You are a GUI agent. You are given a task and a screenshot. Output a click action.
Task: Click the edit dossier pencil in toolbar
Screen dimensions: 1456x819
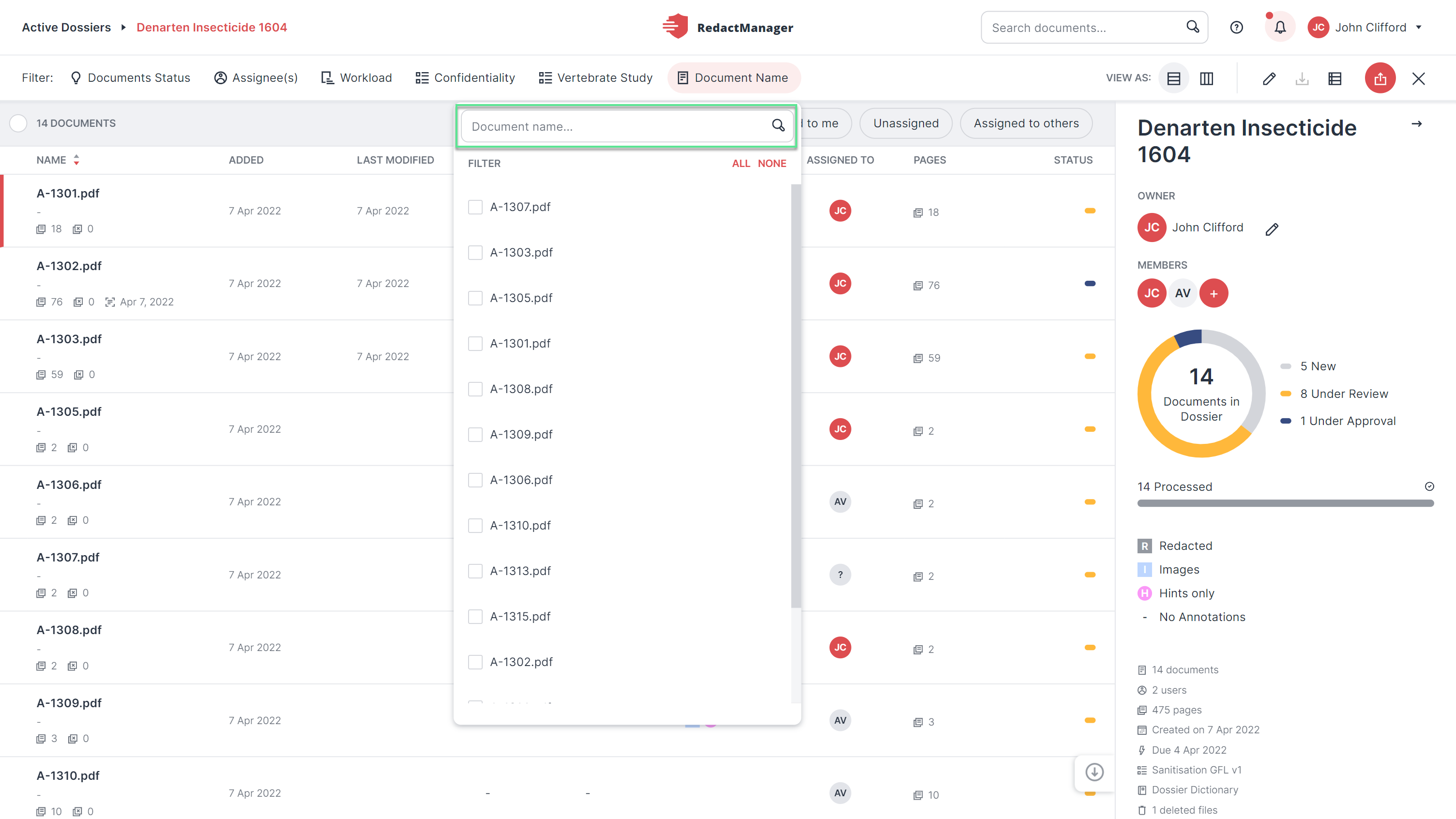(1269, 78)
